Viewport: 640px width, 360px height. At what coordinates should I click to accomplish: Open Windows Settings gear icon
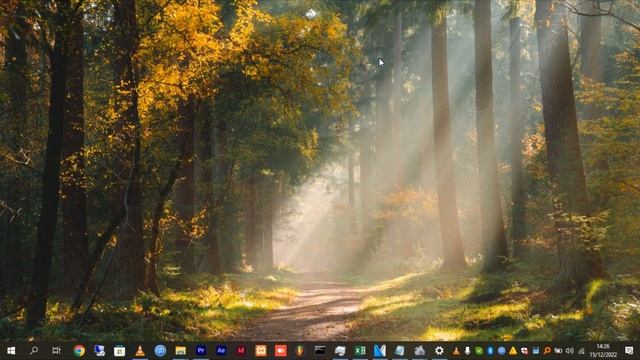[x=439, y=351]
